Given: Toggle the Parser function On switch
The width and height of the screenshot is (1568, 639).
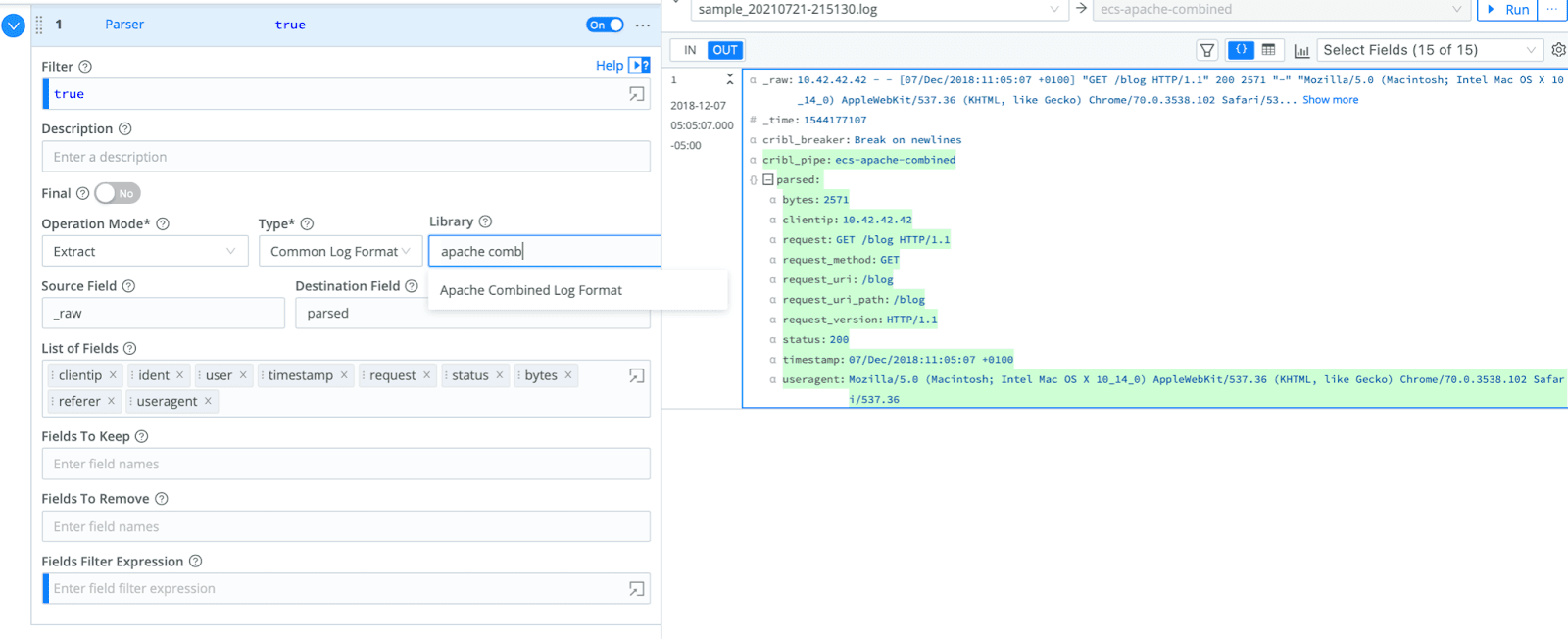Looking at the screenshot, I should click(605, 25).
